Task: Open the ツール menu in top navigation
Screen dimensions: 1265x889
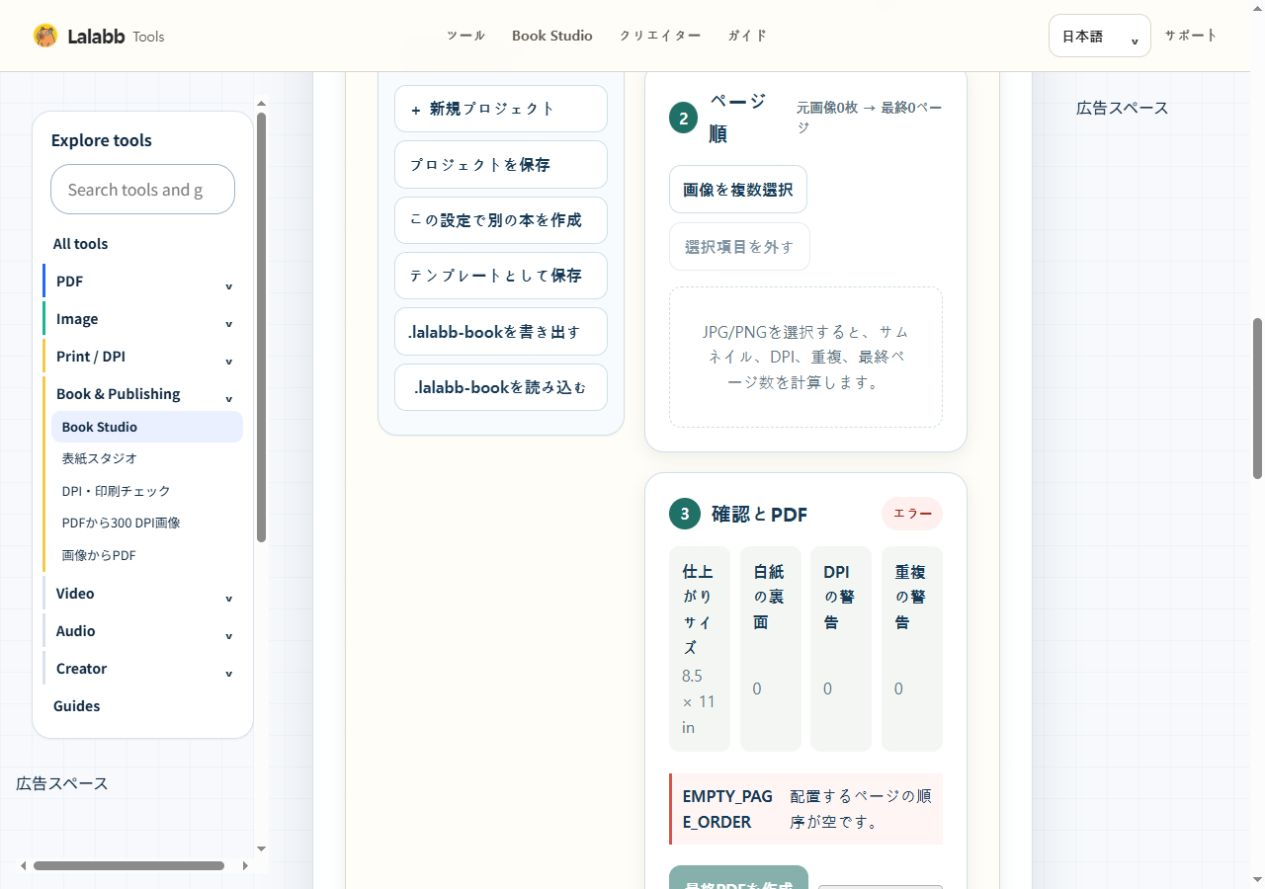Action: click(466, 36)
